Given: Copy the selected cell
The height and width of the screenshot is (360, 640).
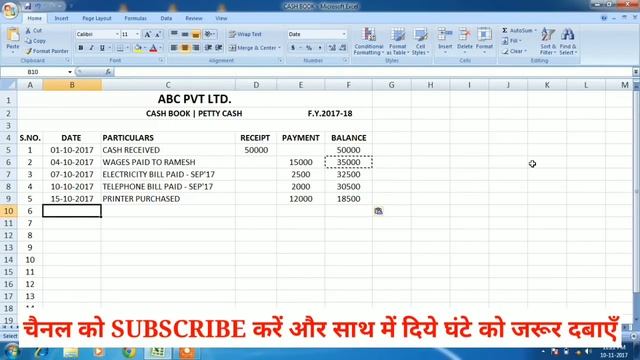Looking at the screenshot, I should pos(36,41).
